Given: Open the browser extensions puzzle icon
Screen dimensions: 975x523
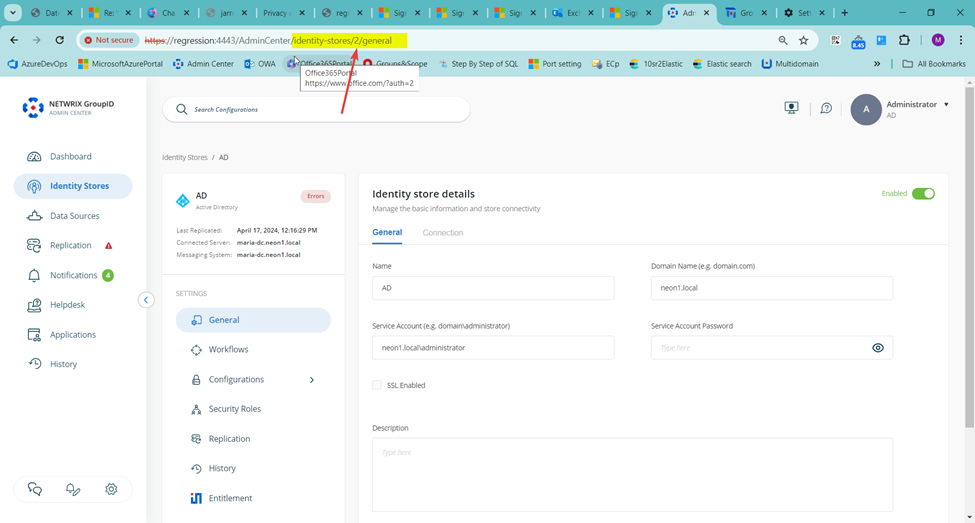Looking at the screenshot, I should tap(904, 40).
